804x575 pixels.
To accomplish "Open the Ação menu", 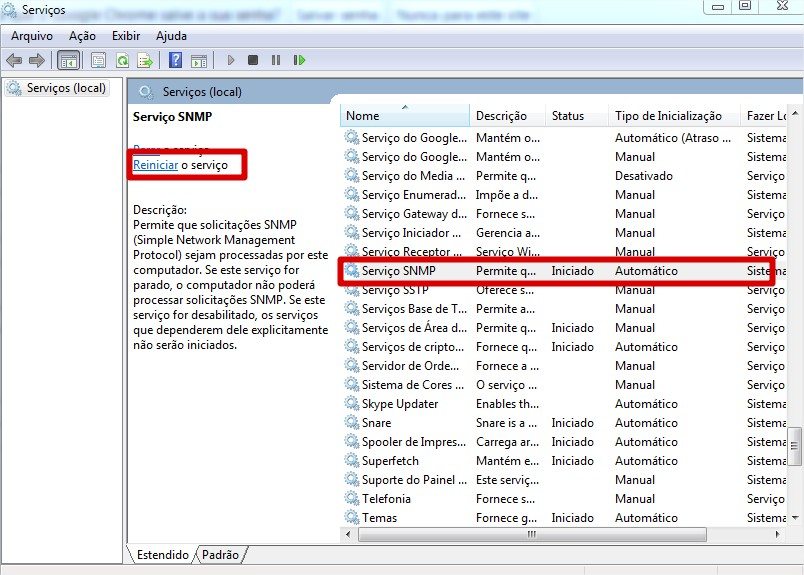I will [83, 35].
